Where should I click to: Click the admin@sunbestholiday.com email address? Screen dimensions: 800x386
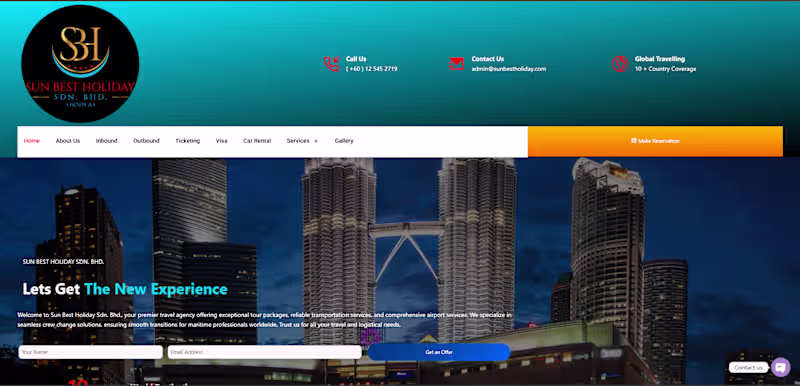[x=509, y=69]
